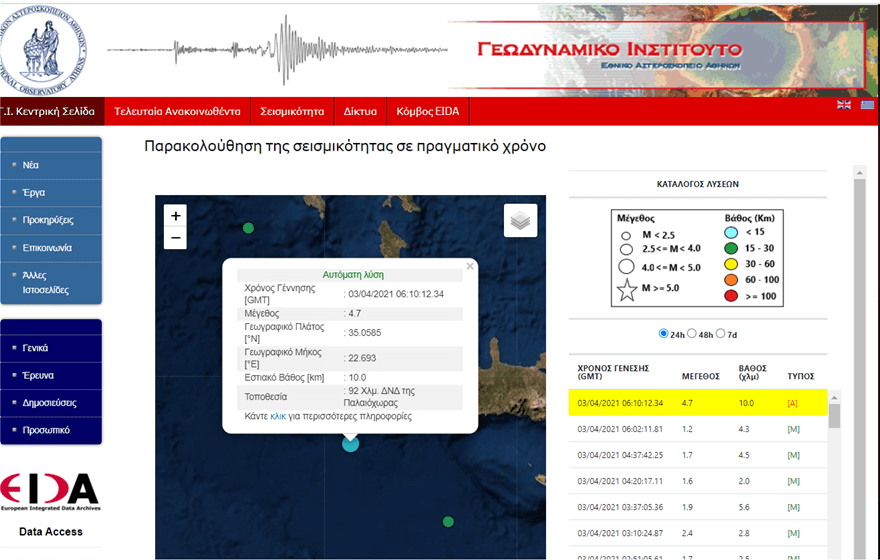Click the κλικ link for more information
Image resolution: width=880 pixels, height=560 pixels.
(x=278, y=416)
